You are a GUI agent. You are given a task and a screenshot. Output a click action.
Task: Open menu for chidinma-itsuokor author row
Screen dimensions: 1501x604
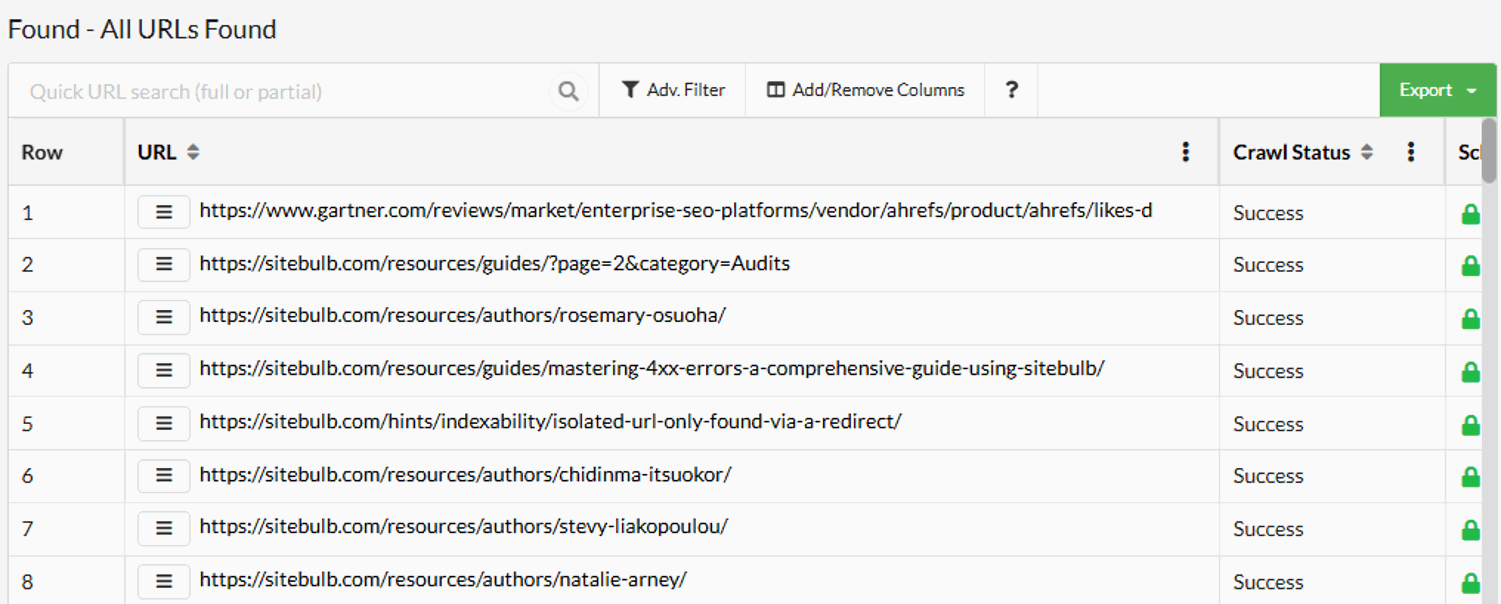(164, 475)
